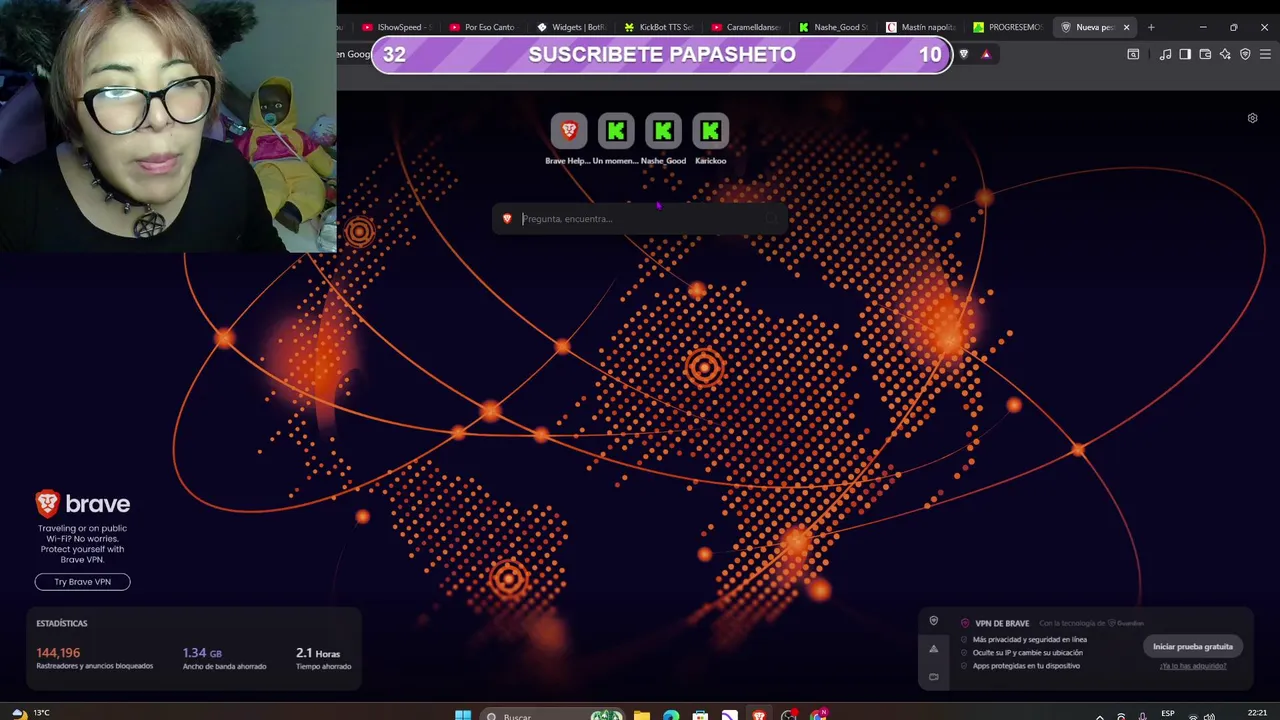The image size is (1280, 720).
Task: Open Leo AI sparkle icon
Action: point(1225,54)
